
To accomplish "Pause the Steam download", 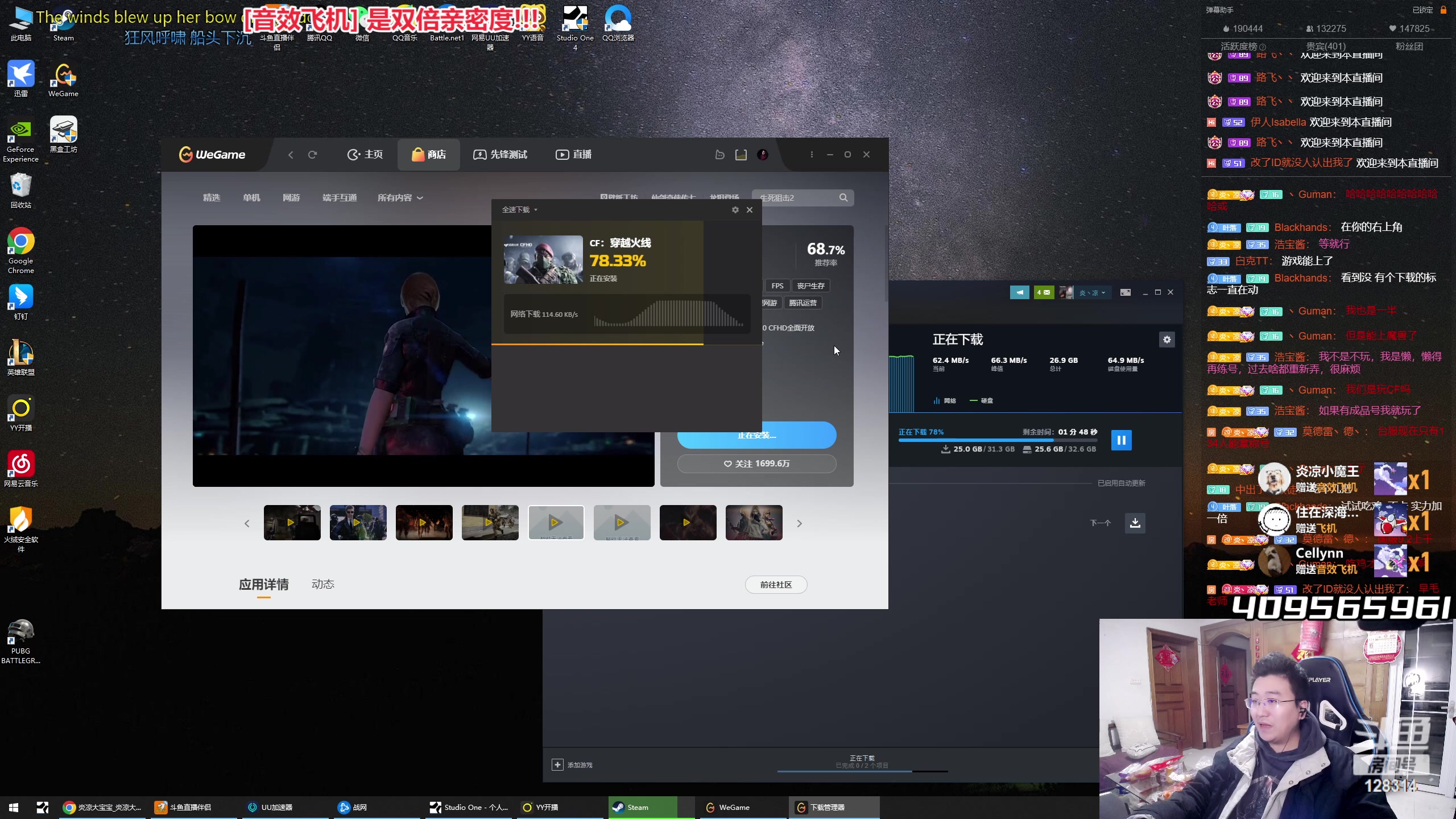I will tap(1122, 440).
